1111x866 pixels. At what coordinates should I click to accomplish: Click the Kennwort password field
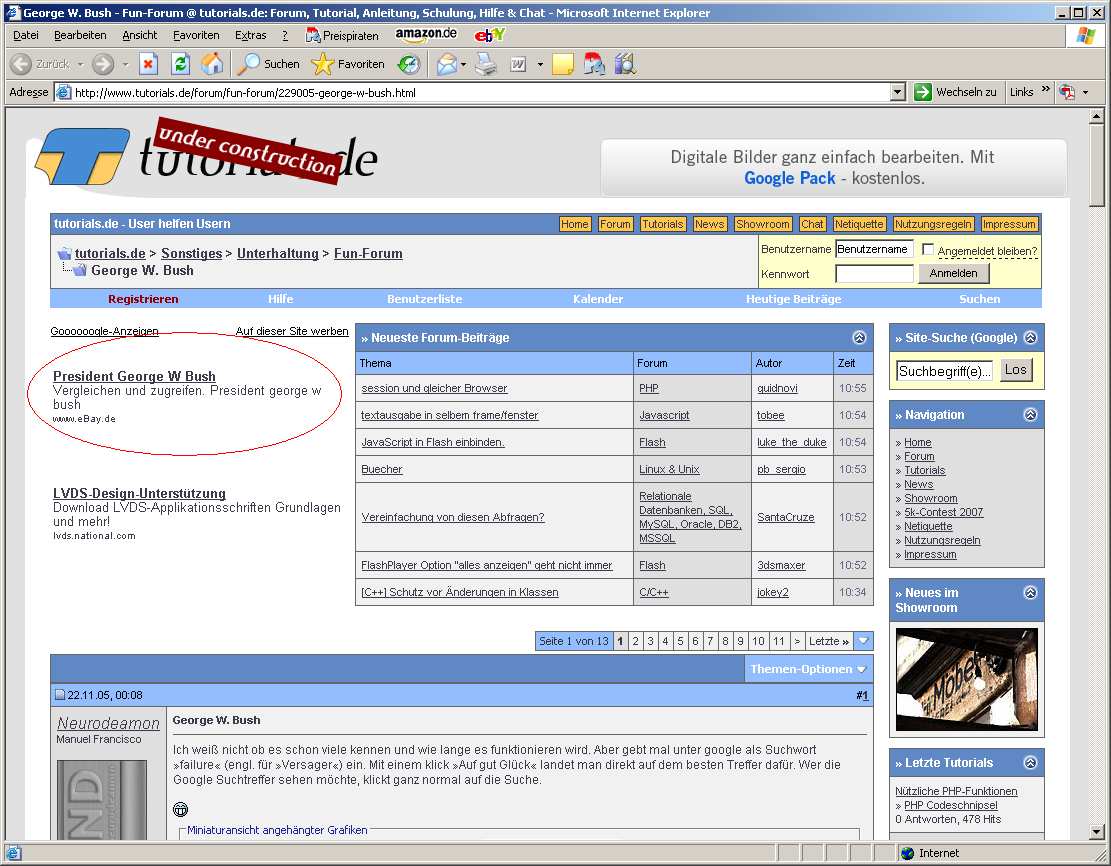point(874,274)
